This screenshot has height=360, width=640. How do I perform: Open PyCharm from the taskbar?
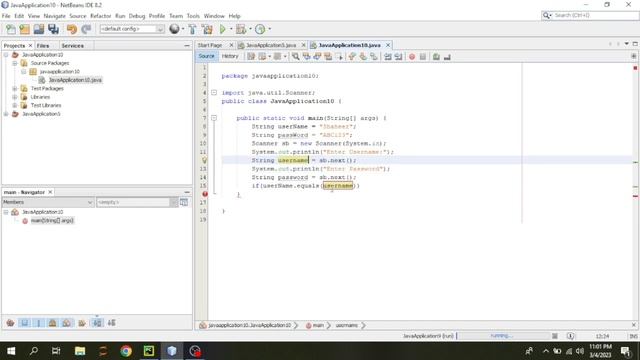pos(149,351)
